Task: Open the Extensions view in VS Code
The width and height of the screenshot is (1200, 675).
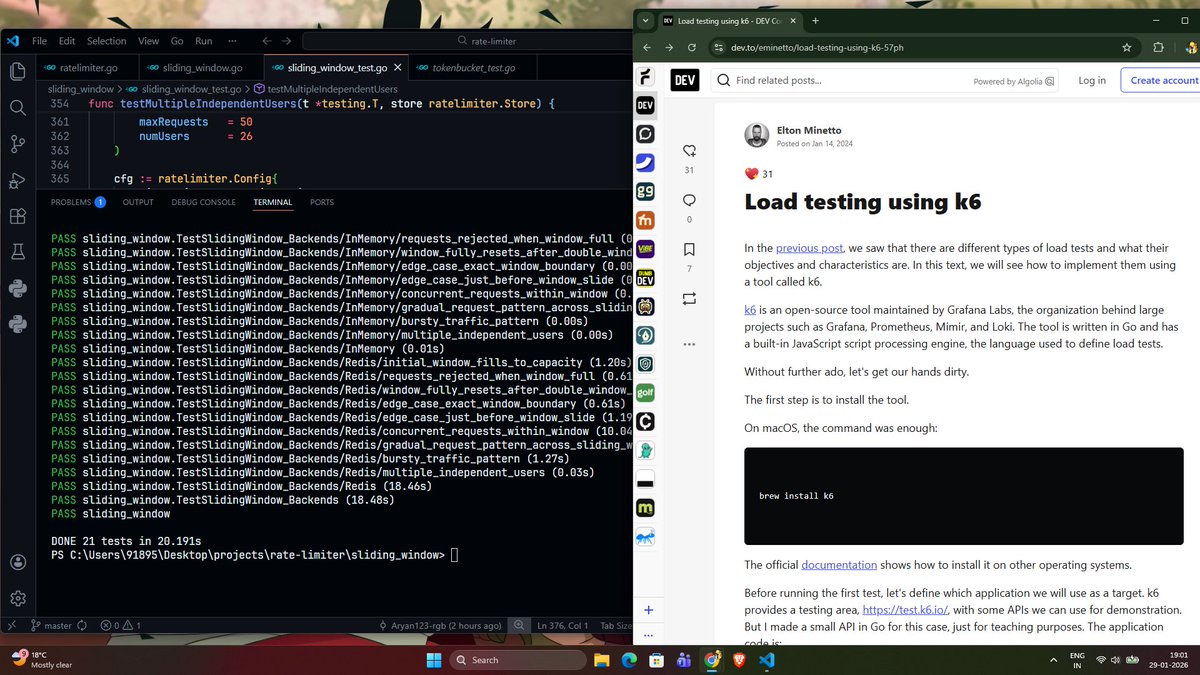Action: 17,217
